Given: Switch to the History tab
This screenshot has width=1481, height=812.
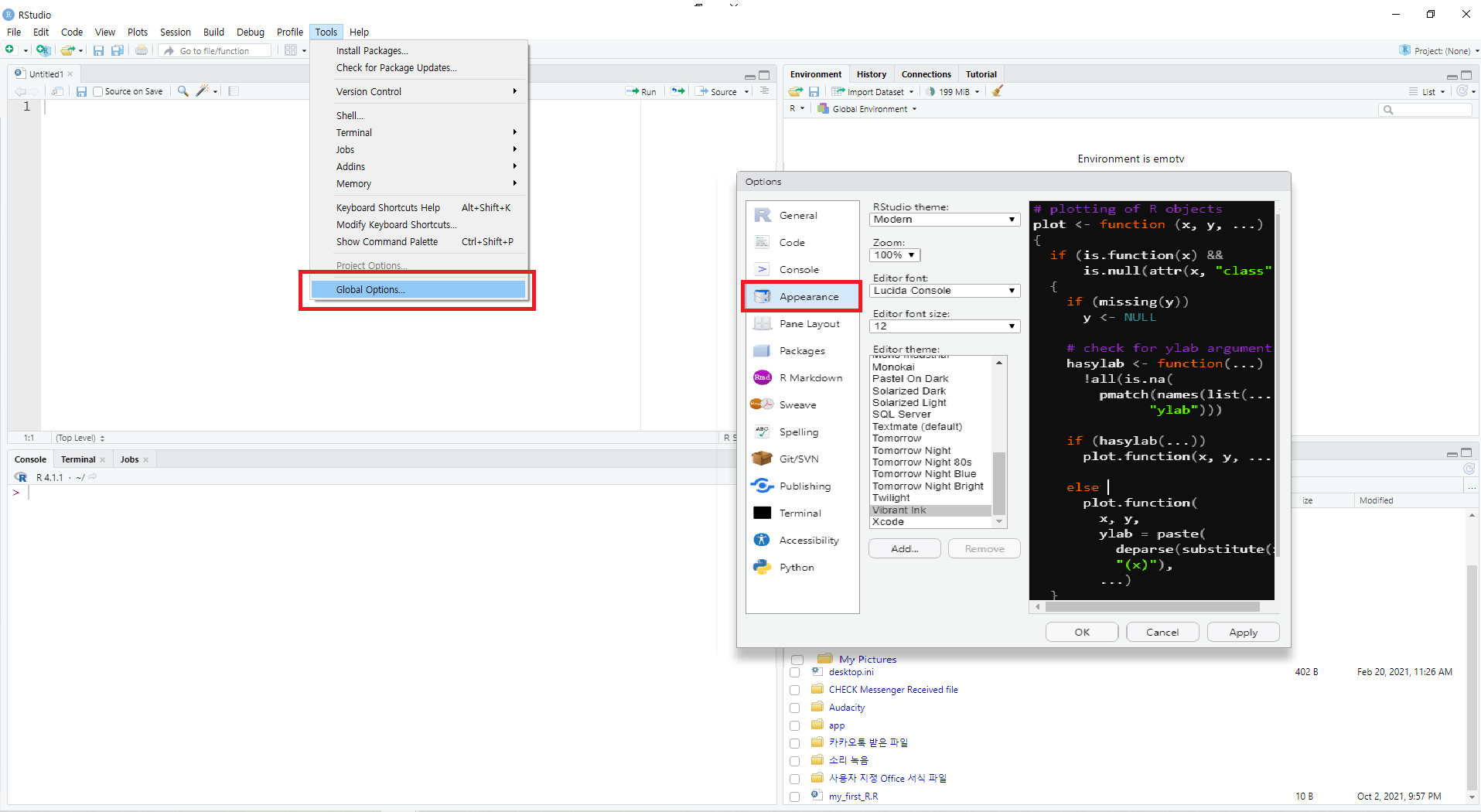Looking at the screenshot, I should click(871, 74).
